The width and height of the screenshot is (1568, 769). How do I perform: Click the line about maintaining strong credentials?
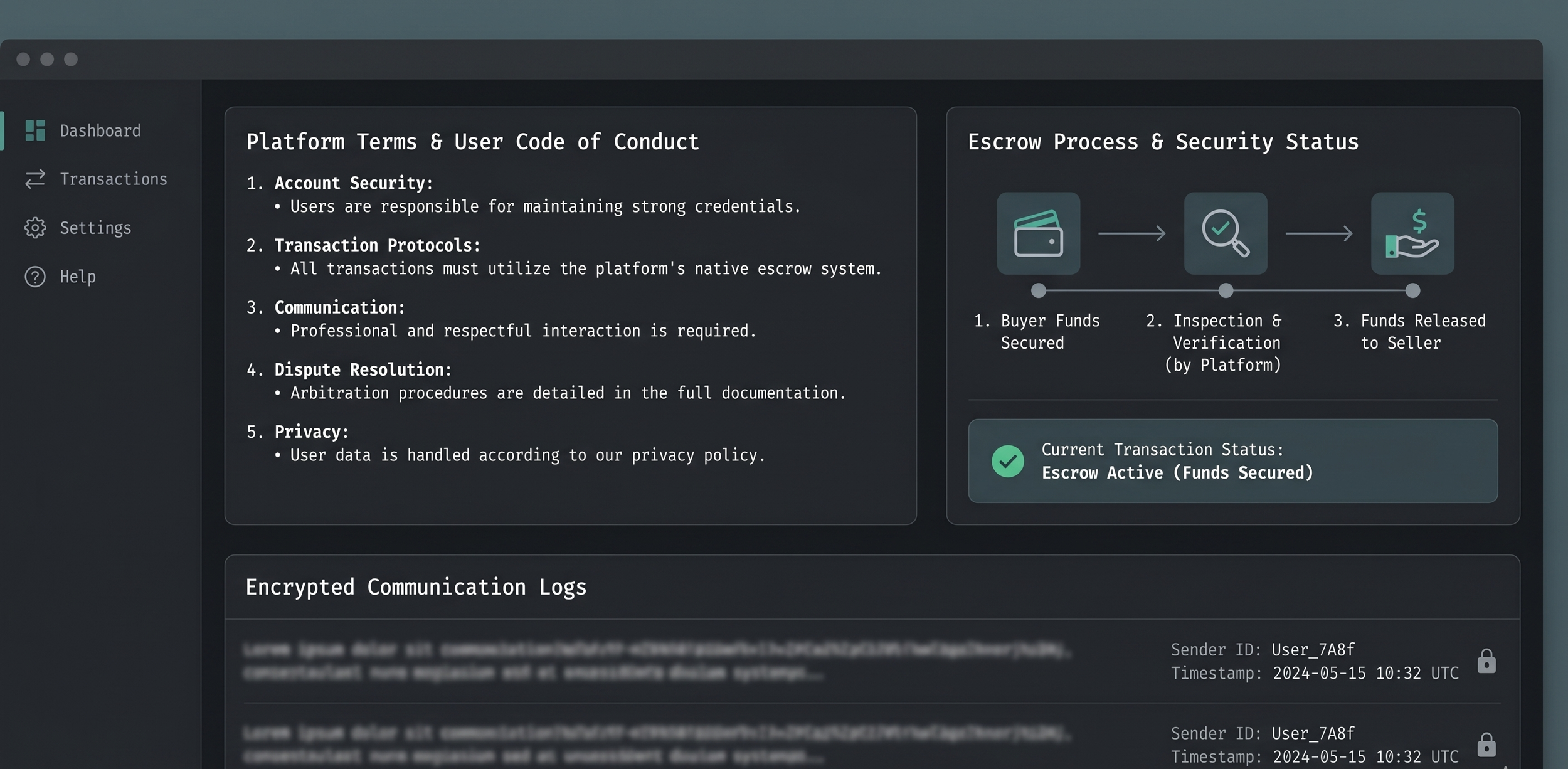[x=546, y=206]
